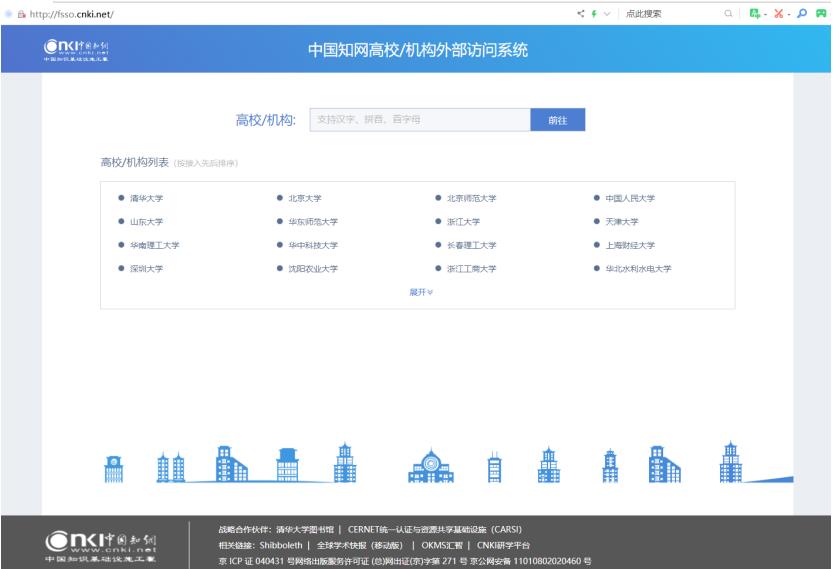Image resolution: width=833 pixels, height=569 pixels.
Task: Click the share icon in address bar
Action: [x=581, y=13]
